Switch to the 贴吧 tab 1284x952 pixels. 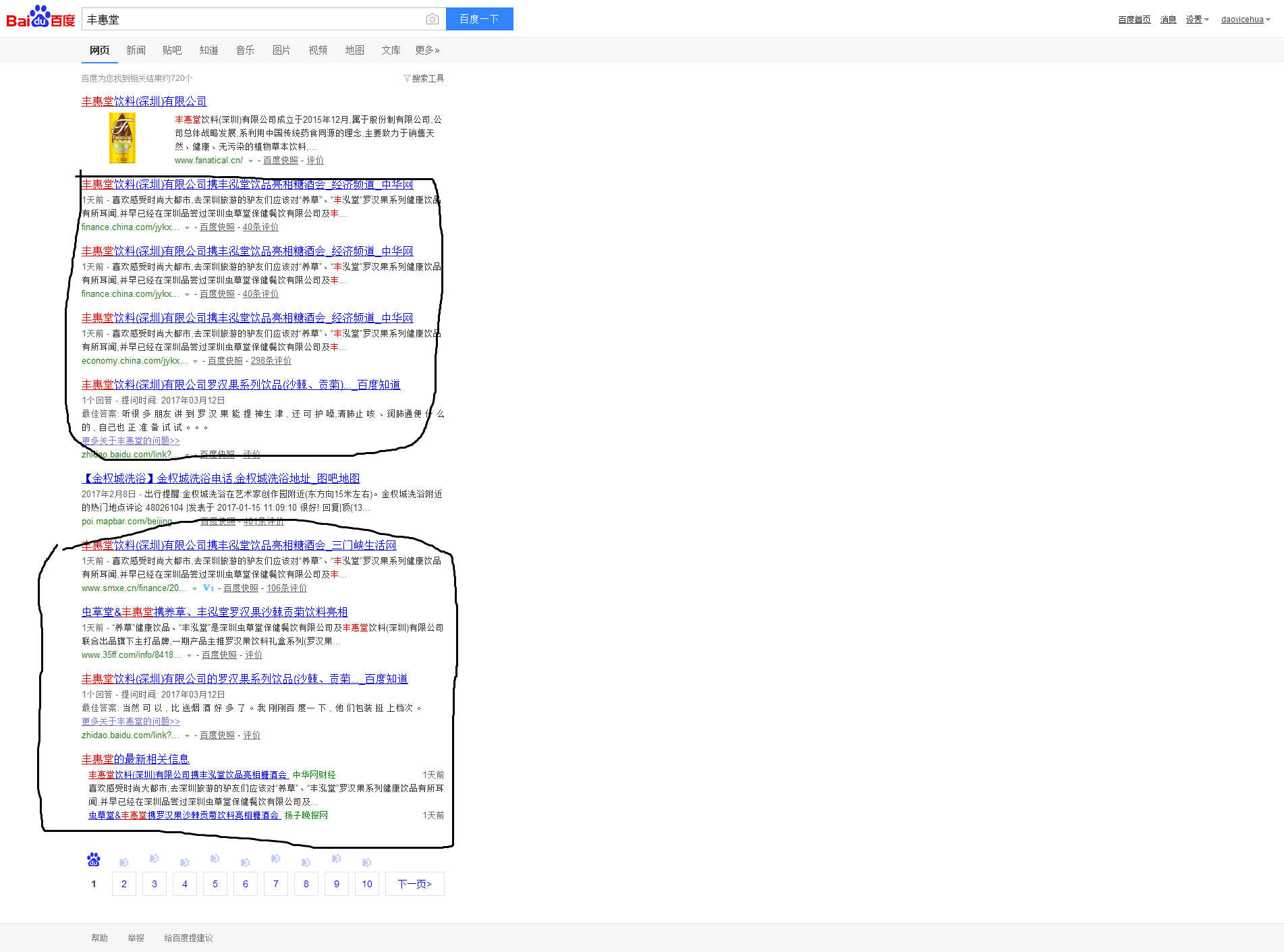pyautogui.click(x=172, y=50)
